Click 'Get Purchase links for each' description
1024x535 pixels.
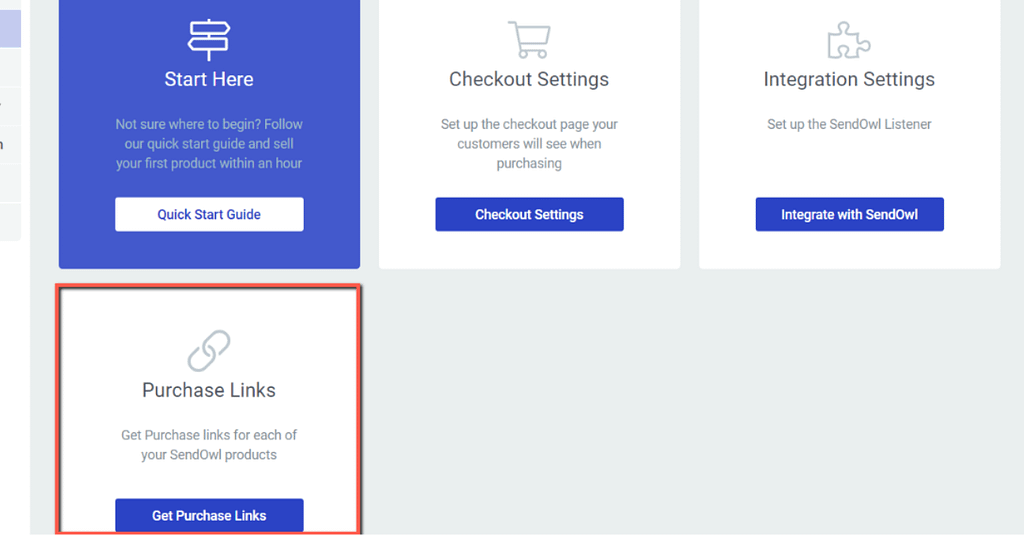point(209,445)
